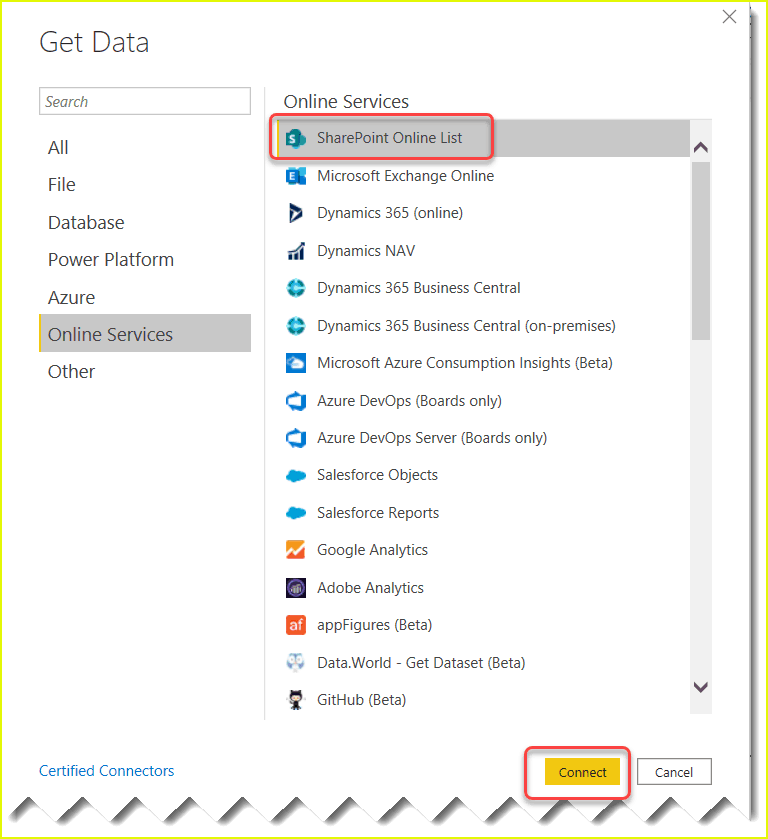Select SharePoint Online List connector
The height and width of the screenshot is (839, 768).
click(483, 138)
